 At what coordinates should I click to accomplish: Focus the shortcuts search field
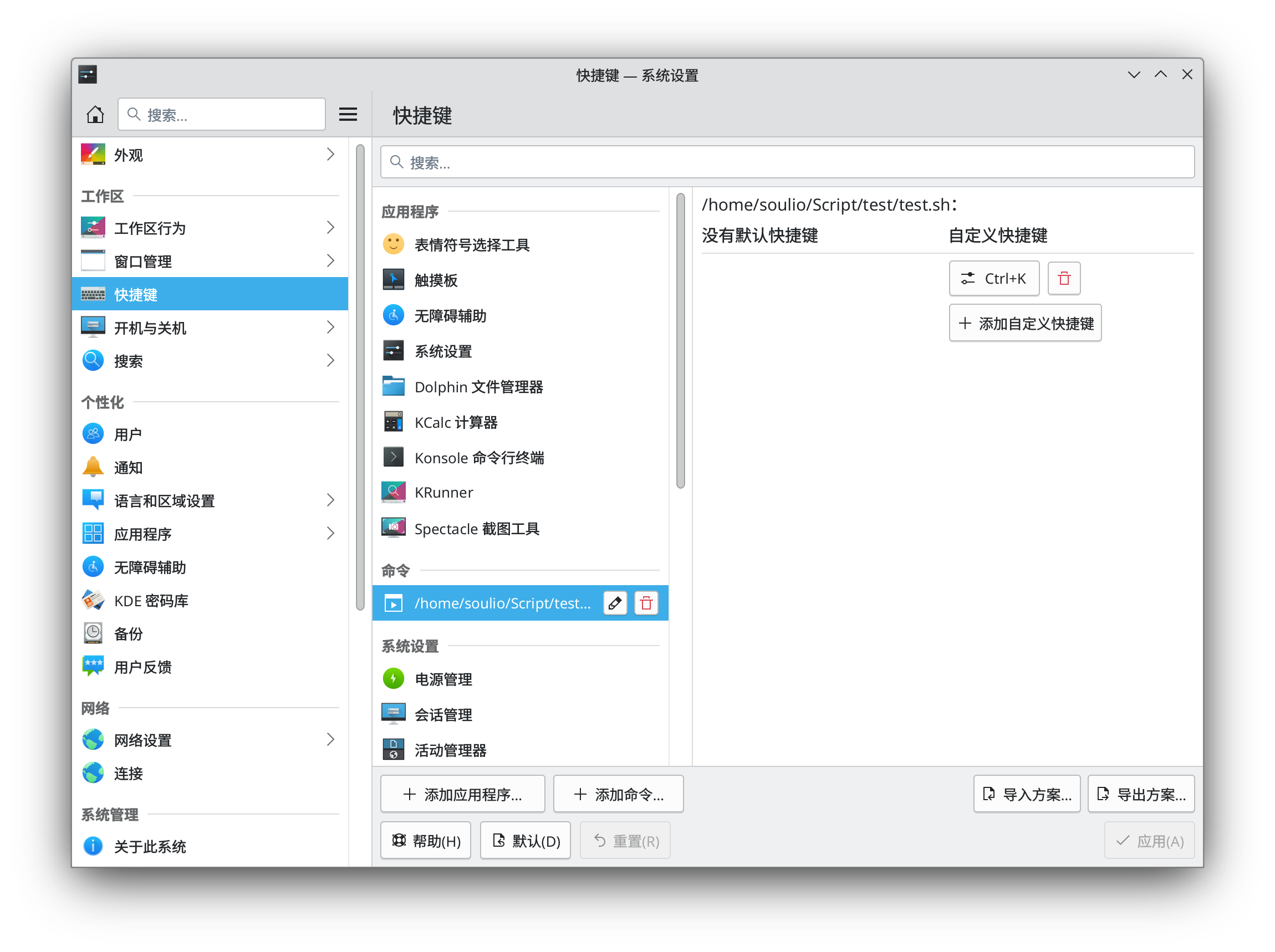pos(787,162)
